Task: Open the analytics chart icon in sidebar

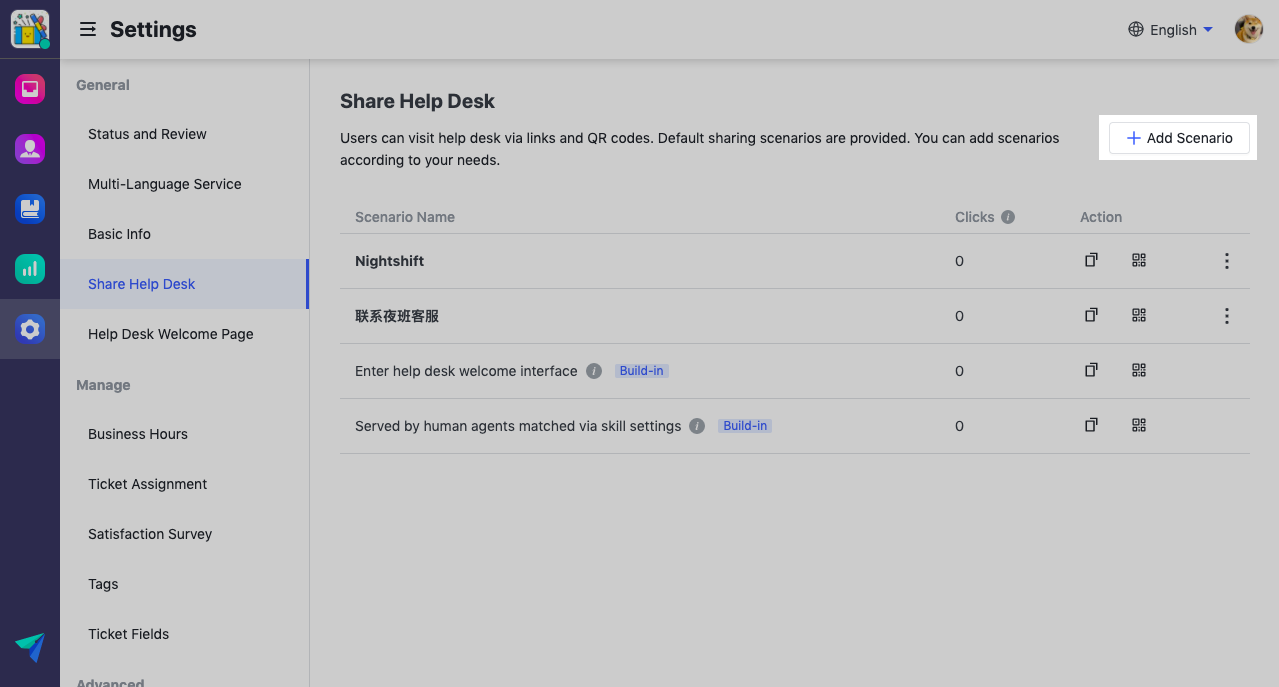Action: (x=30, y=268)
